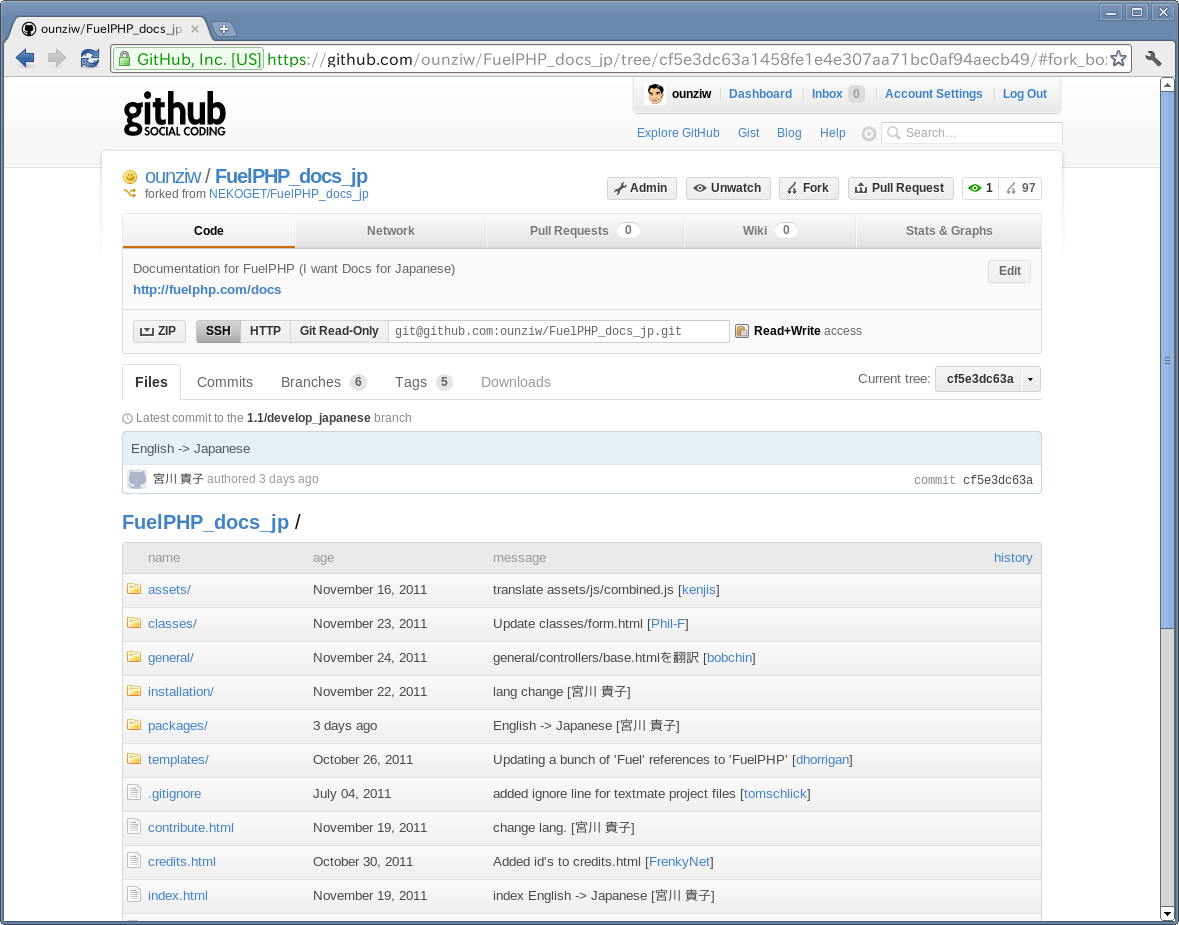The width and height of the screenshot is (1179, 925).
Task: Click the assets folder icon
Action: coord(134,589)
